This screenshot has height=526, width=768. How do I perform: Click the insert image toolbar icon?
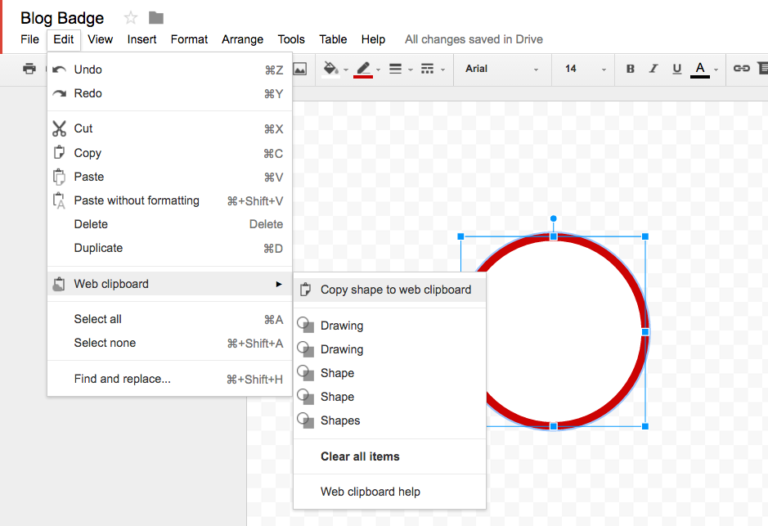(299, 69)
